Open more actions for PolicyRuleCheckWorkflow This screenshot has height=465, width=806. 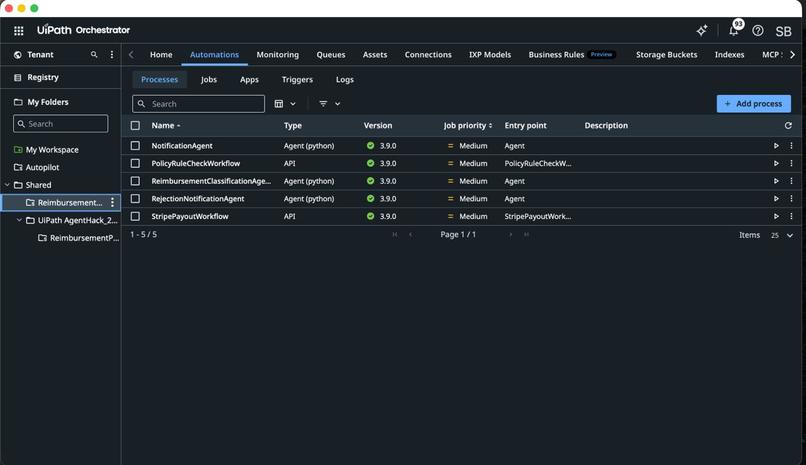pos(791,163)
